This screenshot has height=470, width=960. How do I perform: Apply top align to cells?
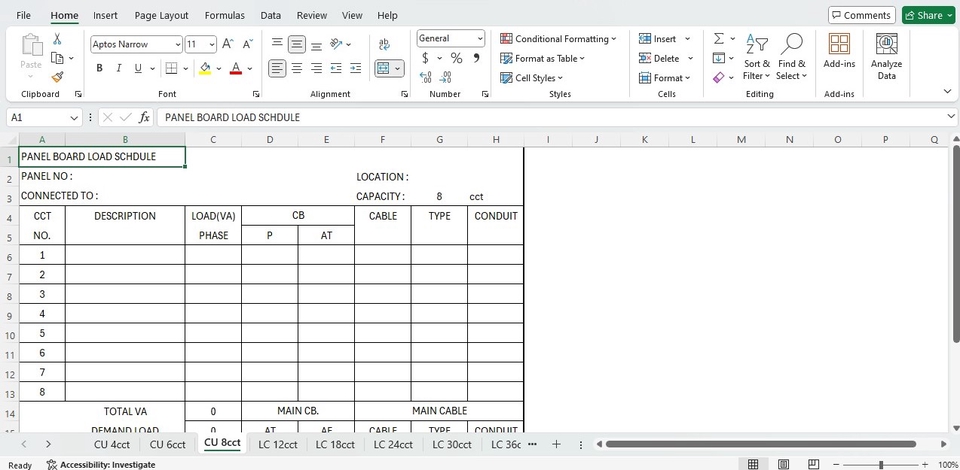coord(277,43)
